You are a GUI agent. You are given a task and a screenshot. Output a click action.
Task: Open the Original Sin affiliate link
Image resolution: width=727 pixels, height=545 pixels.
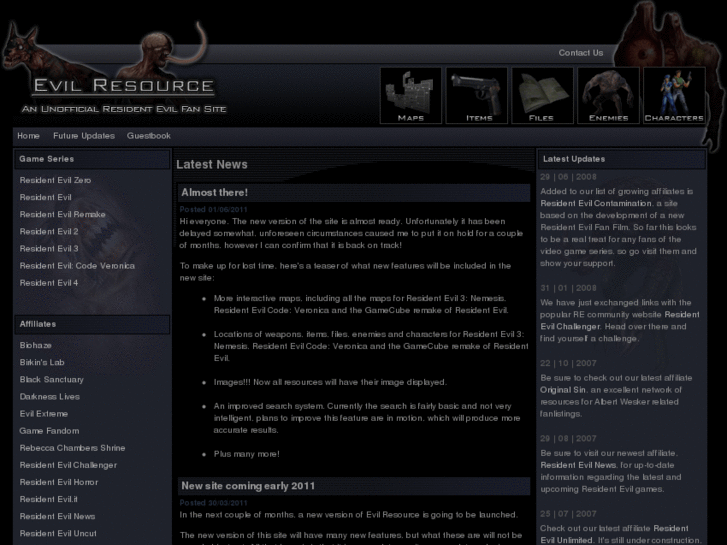pyautogui.click(x=563, y=390)
